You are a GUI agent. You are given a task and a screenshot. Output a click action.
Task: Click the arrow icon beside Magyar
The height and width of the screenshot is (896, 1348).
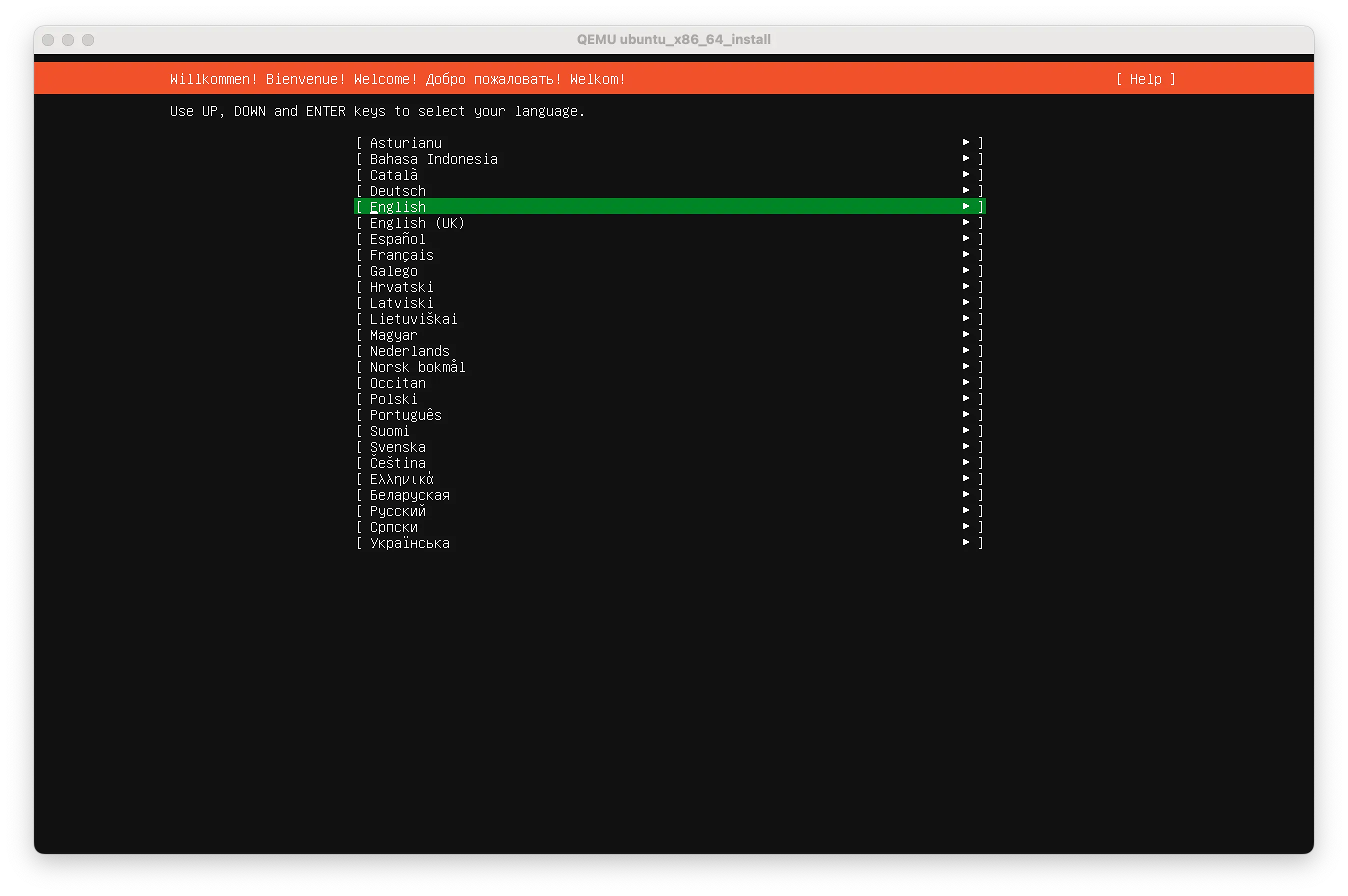pos(965,334)
